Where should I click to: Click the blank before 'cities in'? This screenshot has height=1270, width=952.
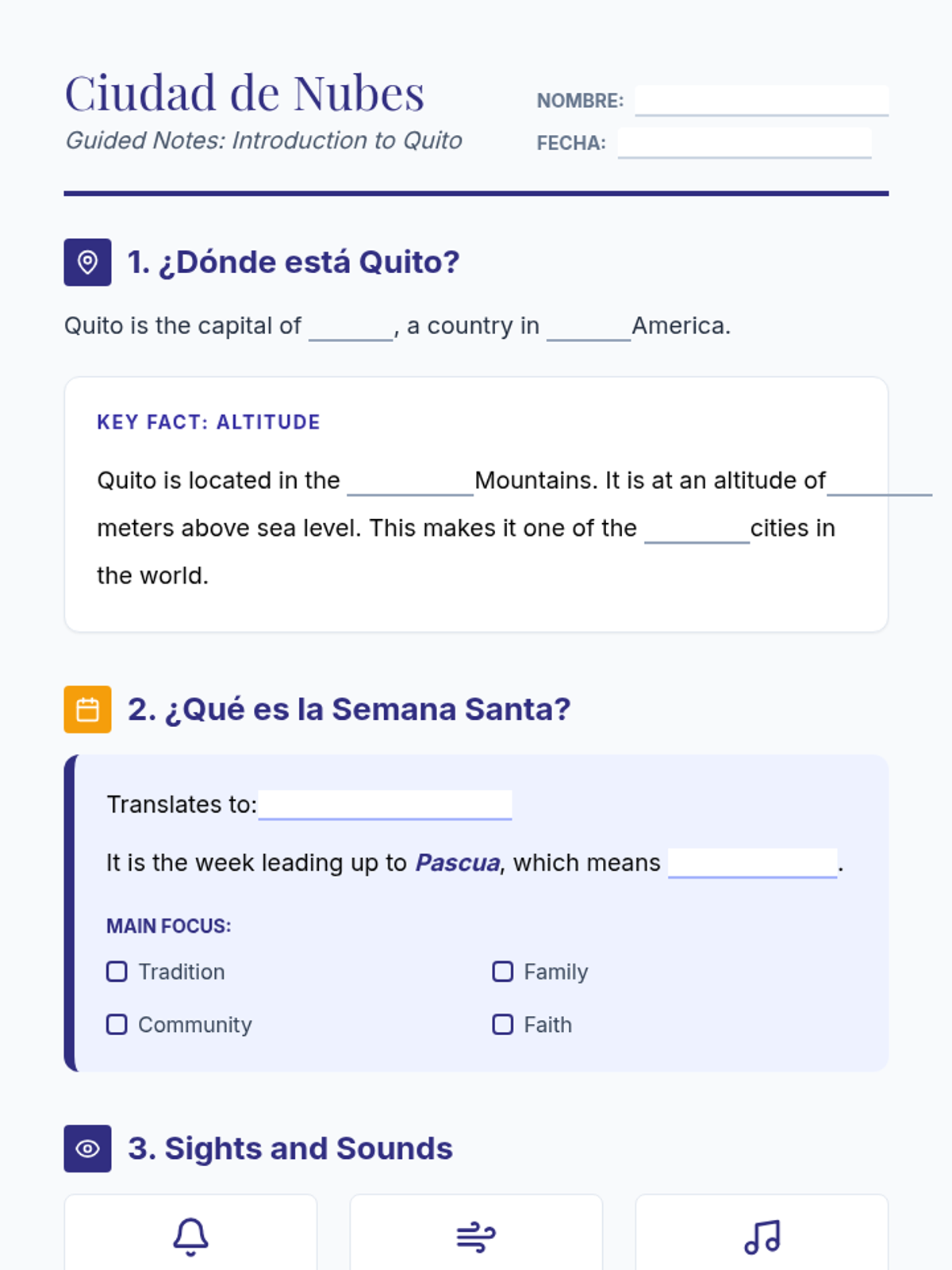[x=697, y=529]
